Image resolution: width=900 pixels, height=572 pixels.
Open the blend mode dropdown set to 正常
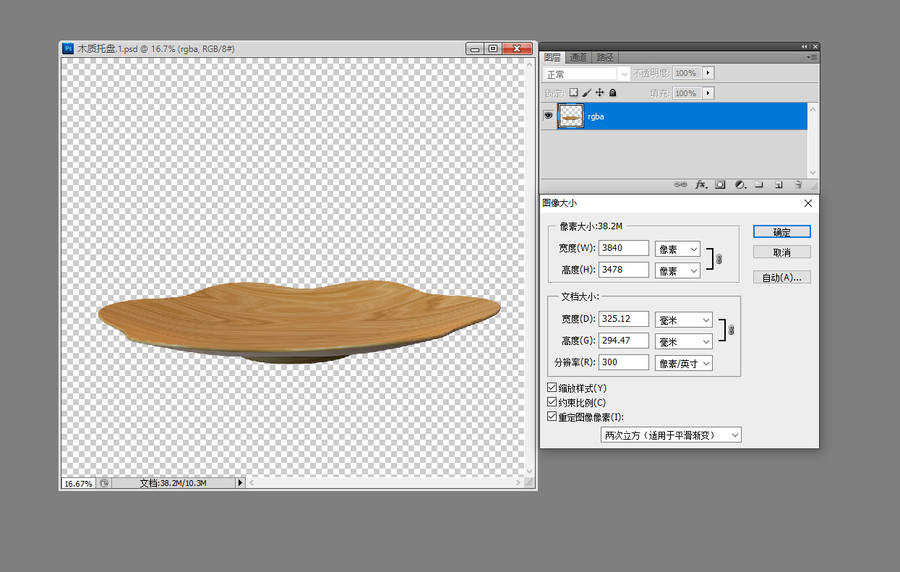[586, 74]
